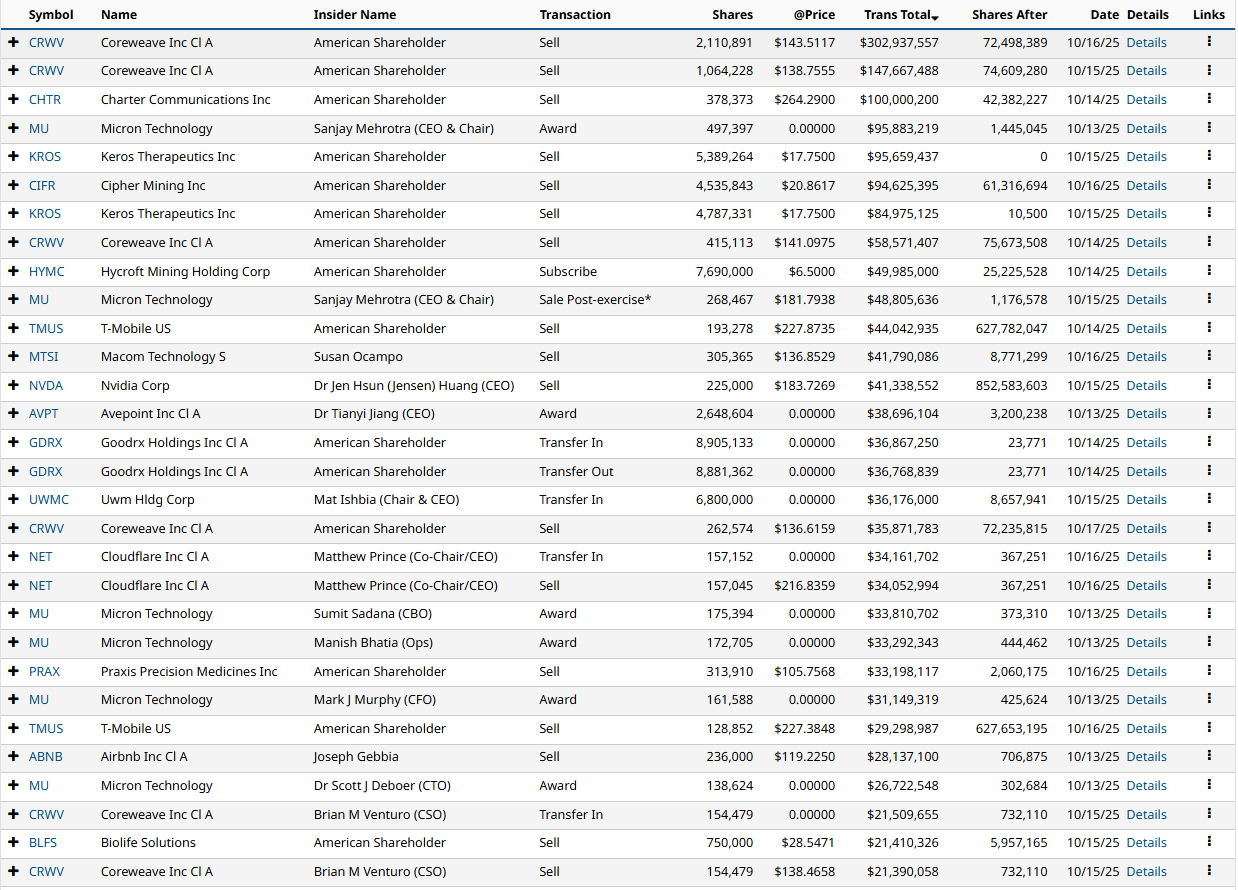
Task: Select Trans Total value $302,937,557
Action: point(899,42)
